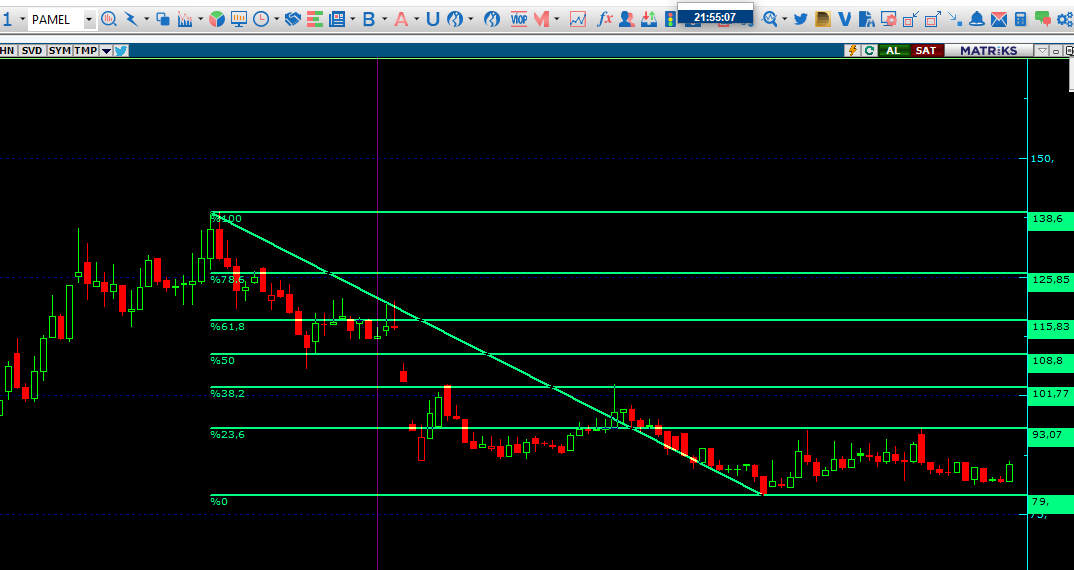Image resolution: width=1074 pixels, height=570 pixels.
Task: Click the VIOP toolbar icon
Action: [x=519, y=19]
